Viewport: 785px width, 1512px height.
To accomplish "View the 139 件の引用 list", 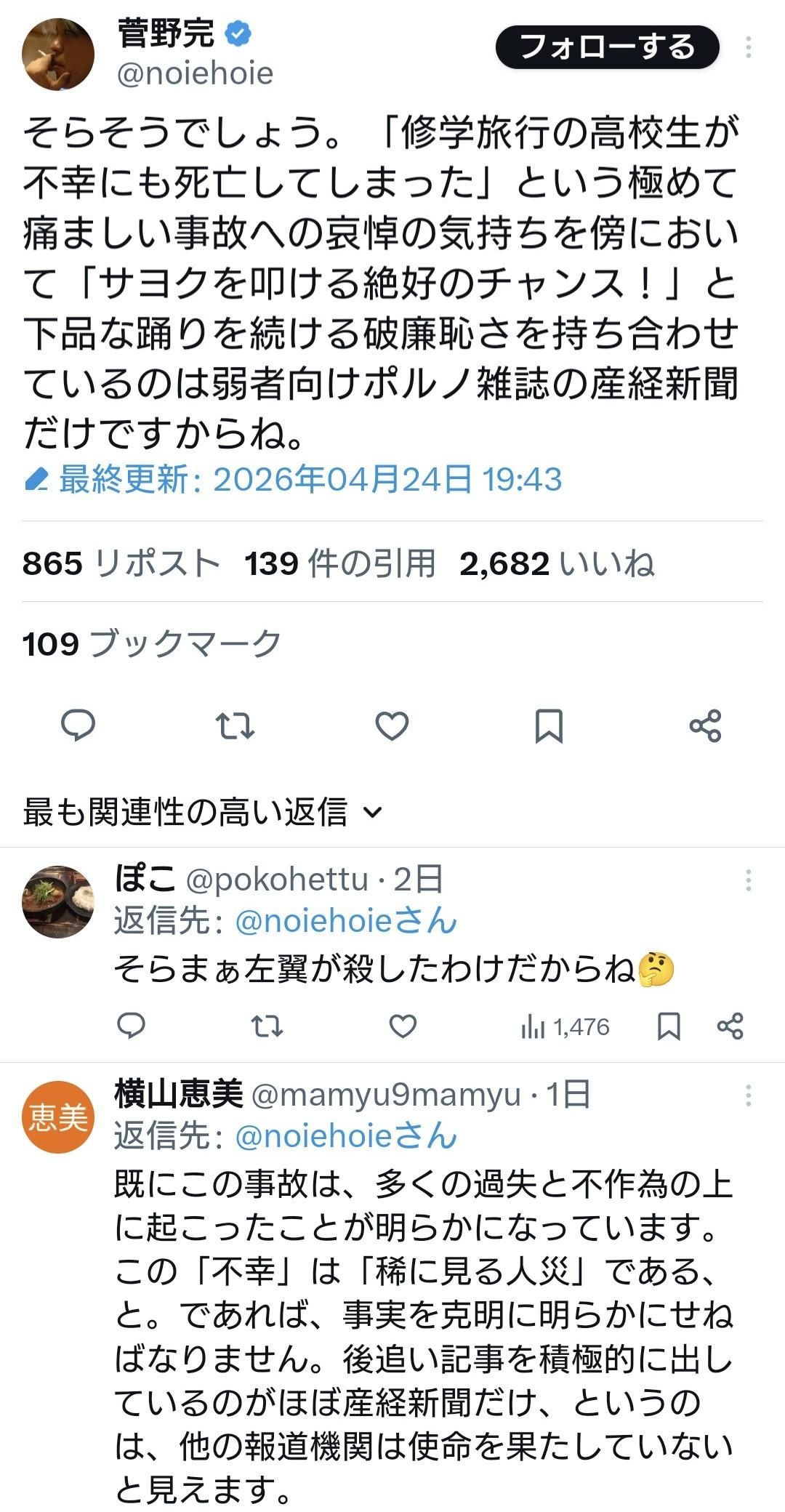I will 339,563.
